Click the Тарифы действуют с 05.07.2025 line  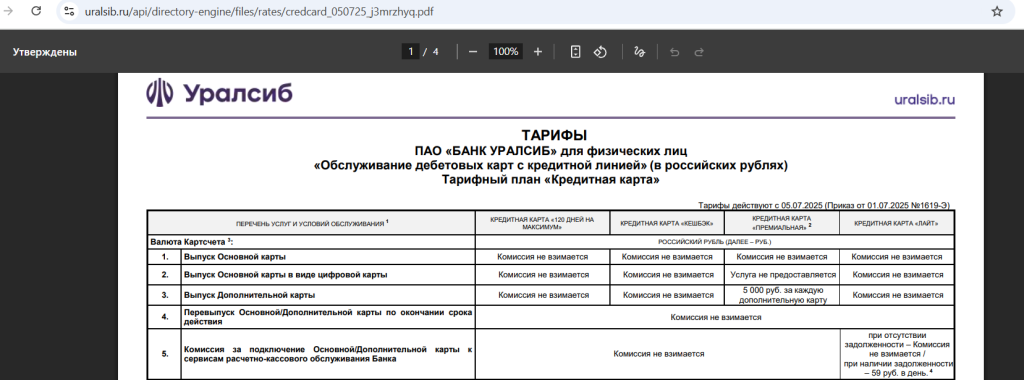point(824,205)
